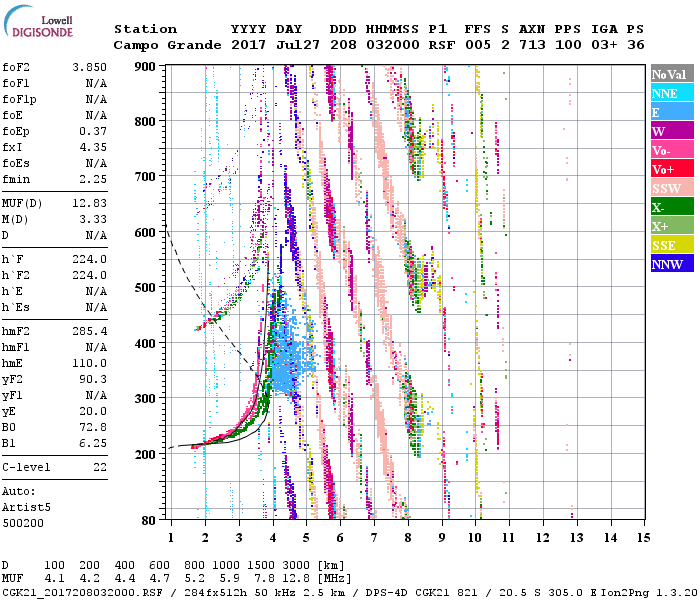This screenshot has width=700, height=600.
Task: Select the SSW legend swatch
Action: pos(672,188)
